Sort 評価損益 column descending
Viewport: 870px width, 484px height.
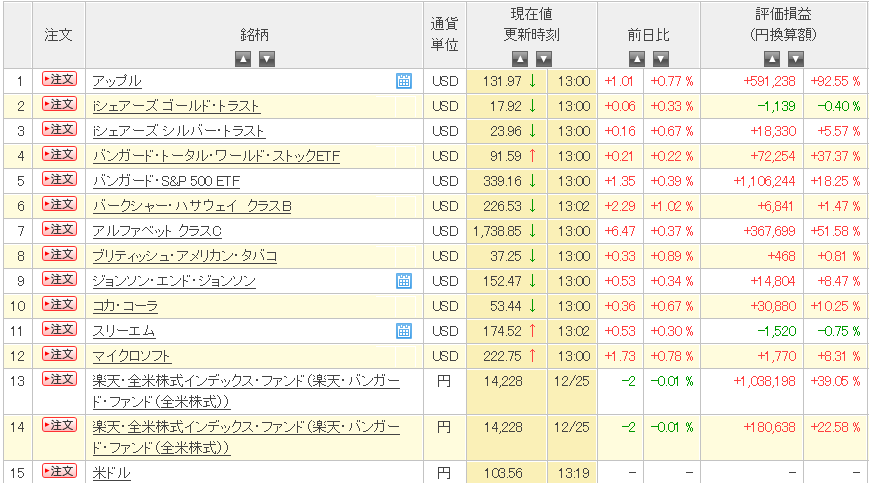[796, 59]
